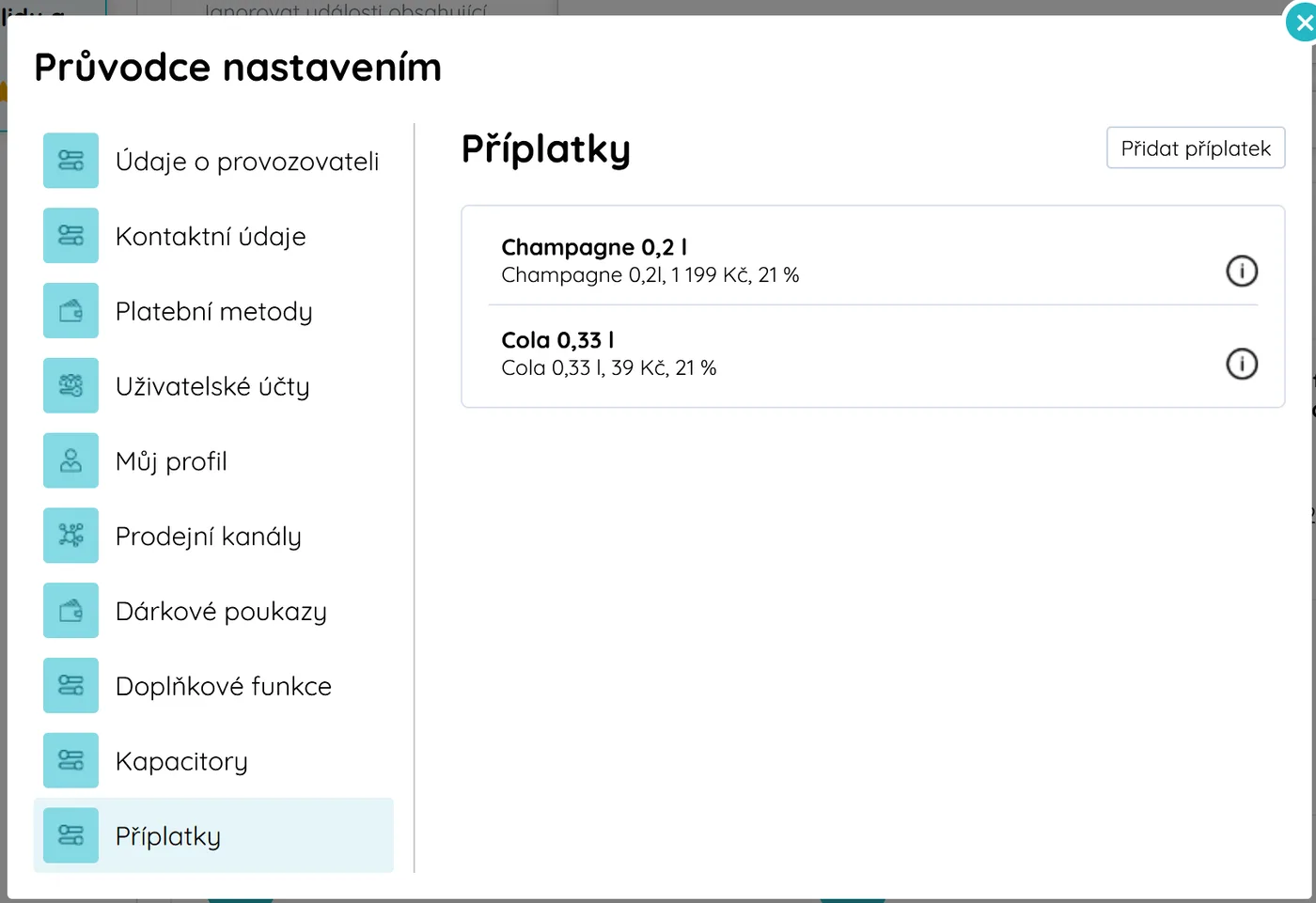Click the person icon beside Můj profil
This screenshot has width=1316, height=903.
pyautogui.click(x=70, y=460)
